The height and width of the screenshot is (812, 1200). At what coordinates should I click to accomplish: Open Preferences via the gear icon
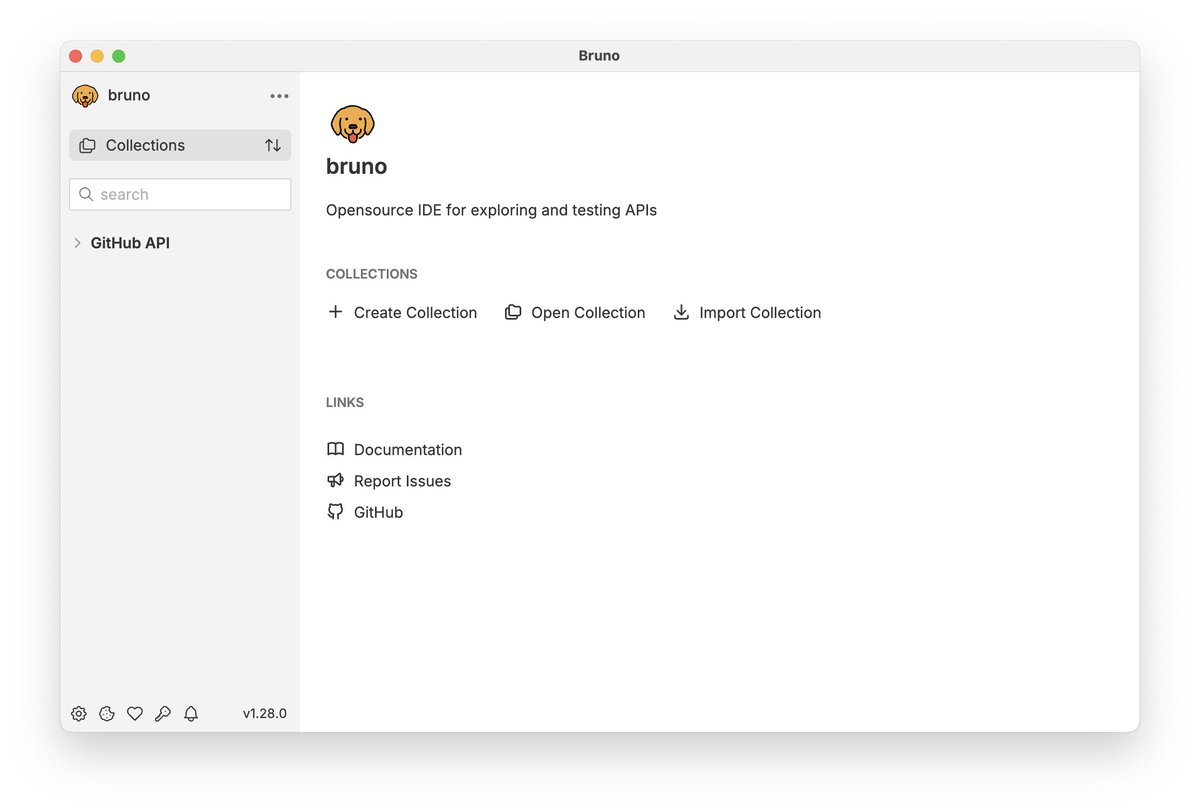pyautogui.click(x=78, y=714)
